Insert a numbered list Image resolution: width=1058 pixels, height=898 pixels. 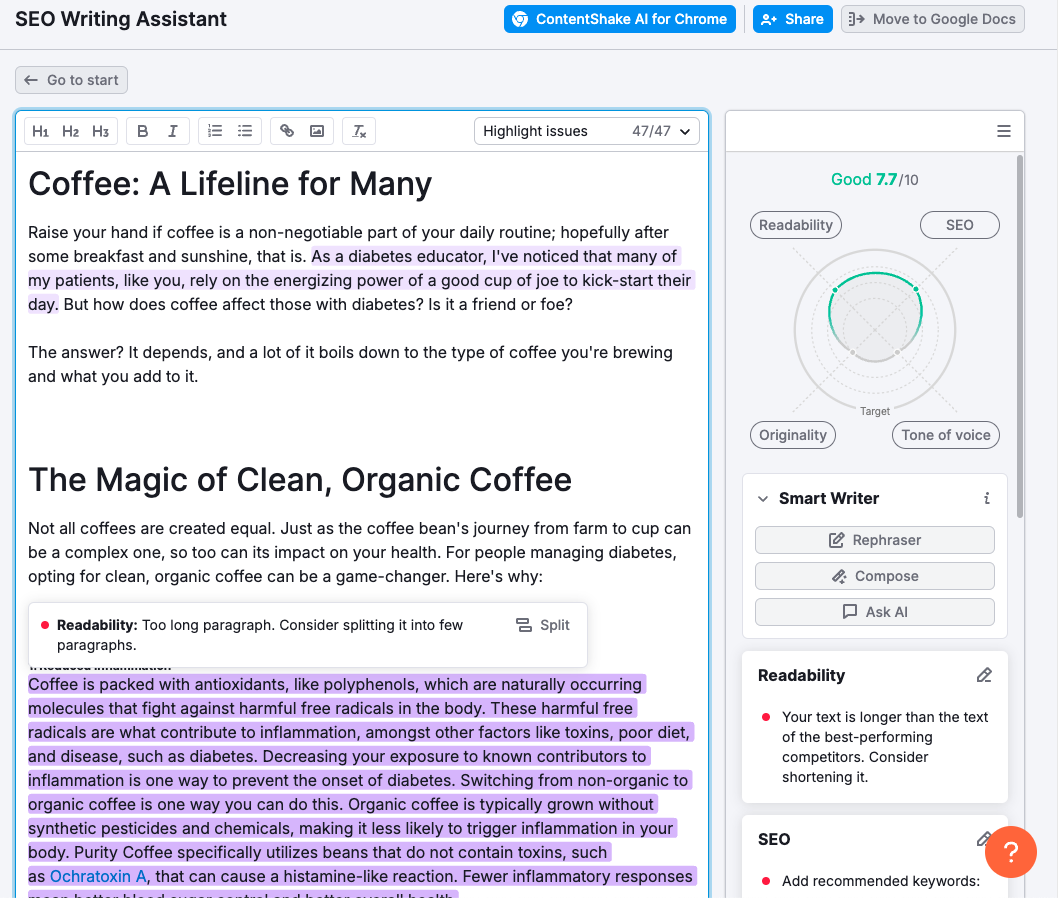[215, 131]
